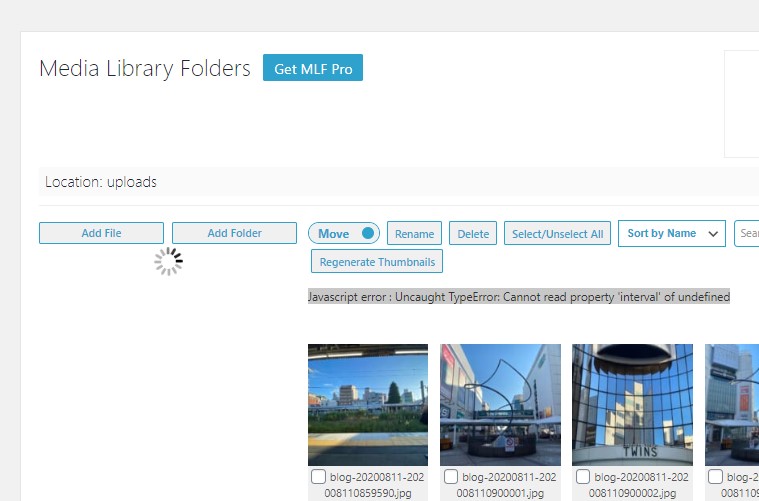Open the partially visible fourth photo thumbnail
This screenshot has width=759, height=501.
pos(732,405)
